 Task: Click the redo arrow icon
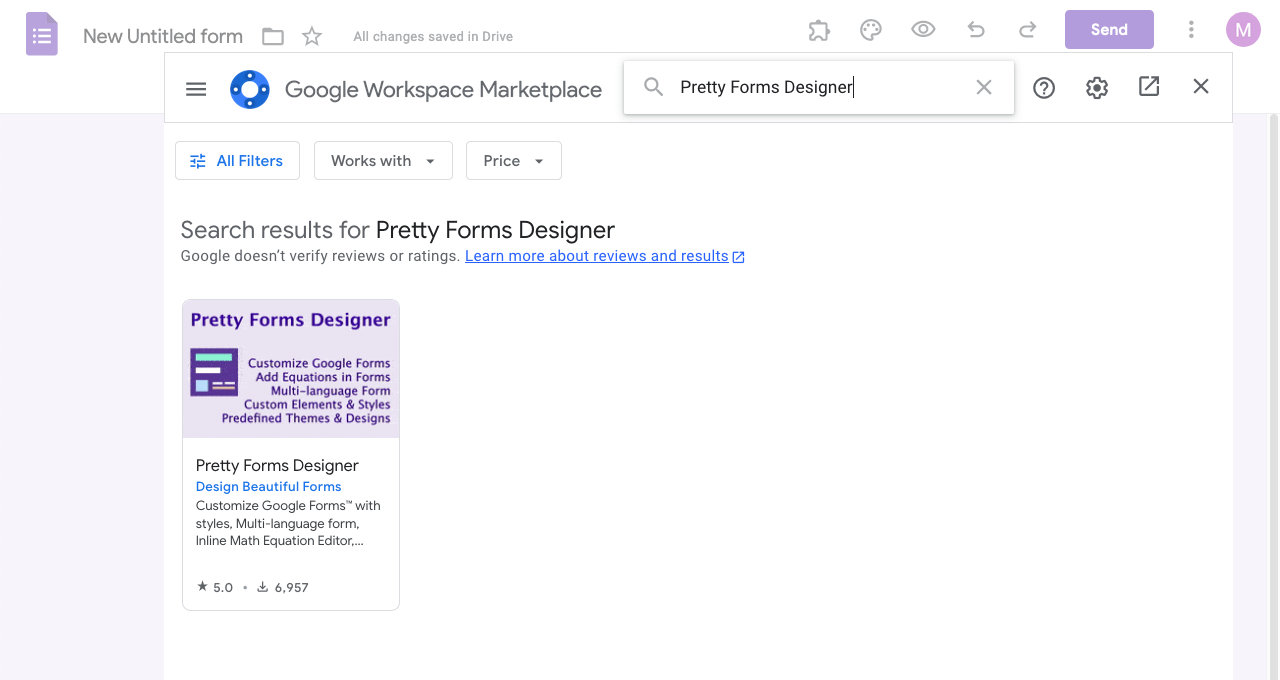point(1027,30)
